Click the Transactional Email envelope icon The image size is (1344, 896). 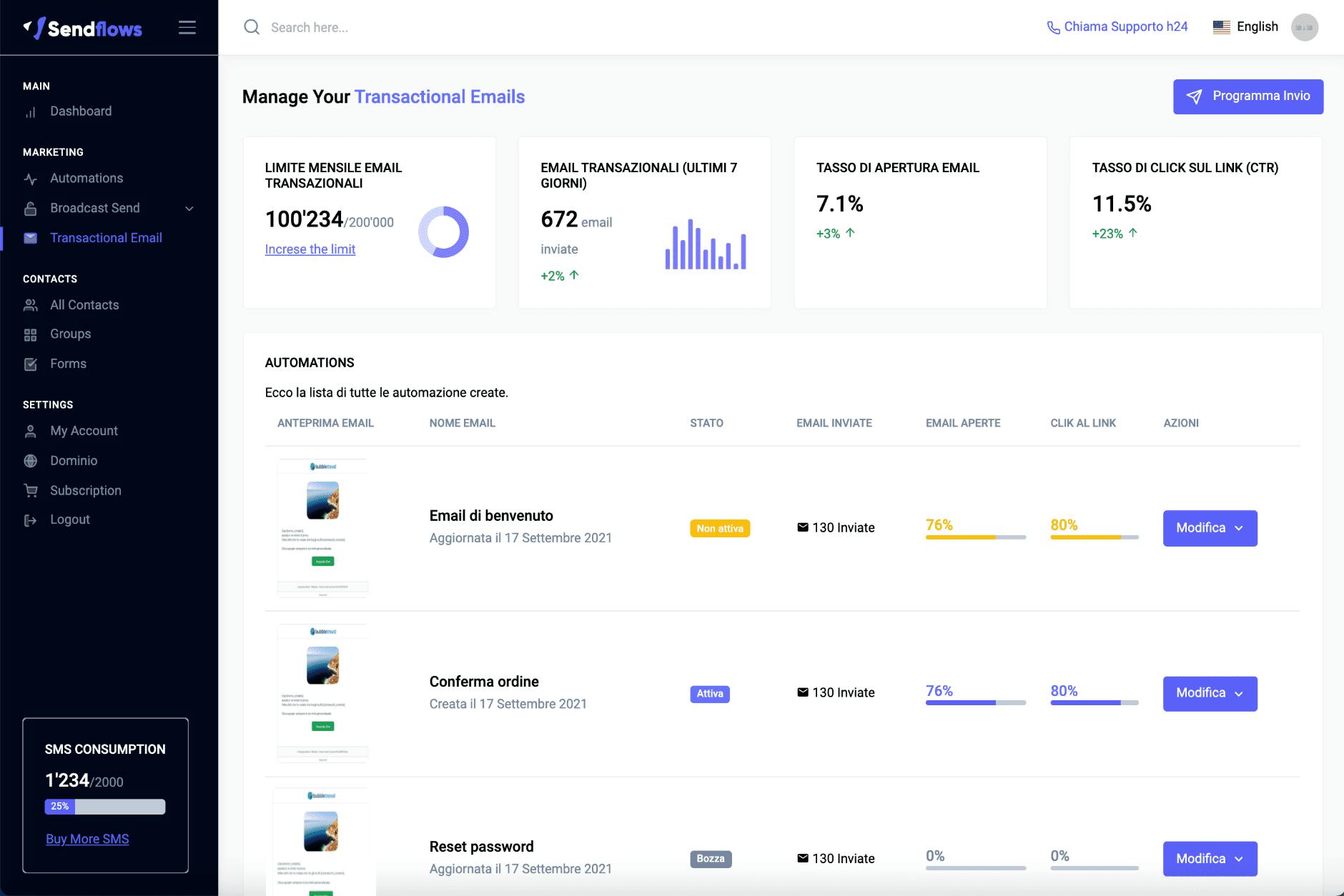(x=31, y=238)
